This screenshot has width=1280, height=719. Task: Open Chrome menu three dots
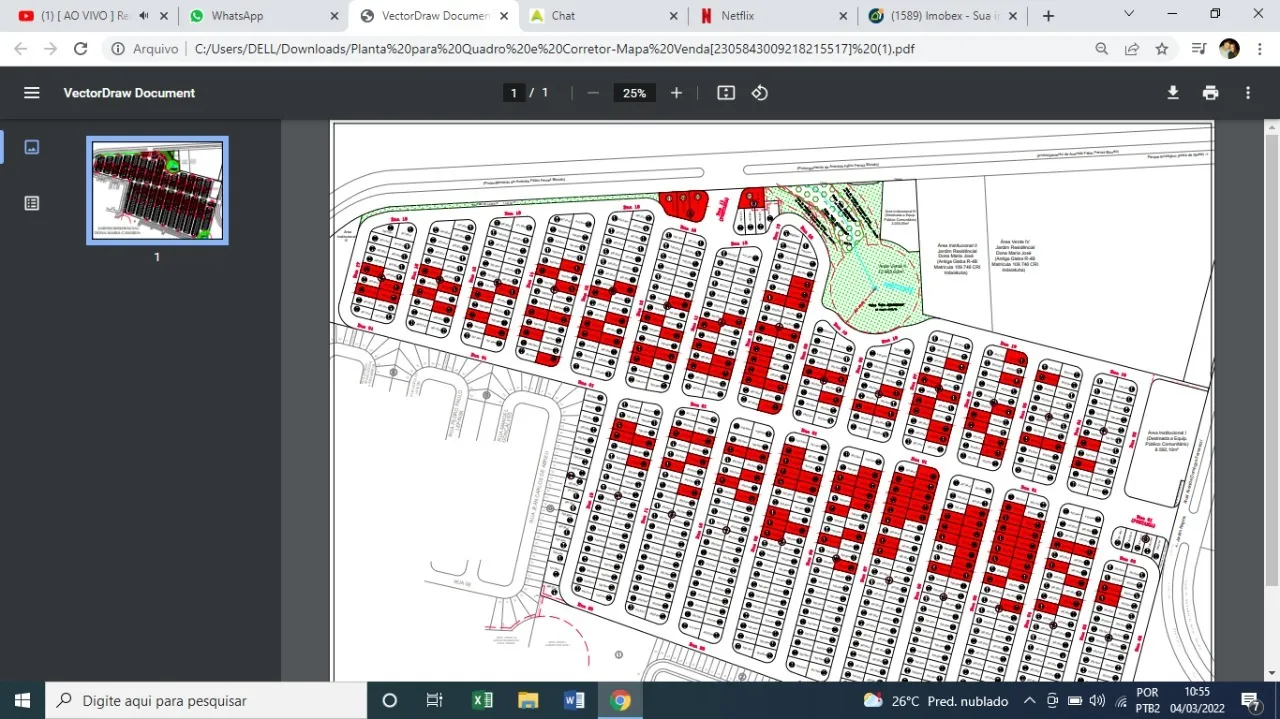click(1260, 48)
